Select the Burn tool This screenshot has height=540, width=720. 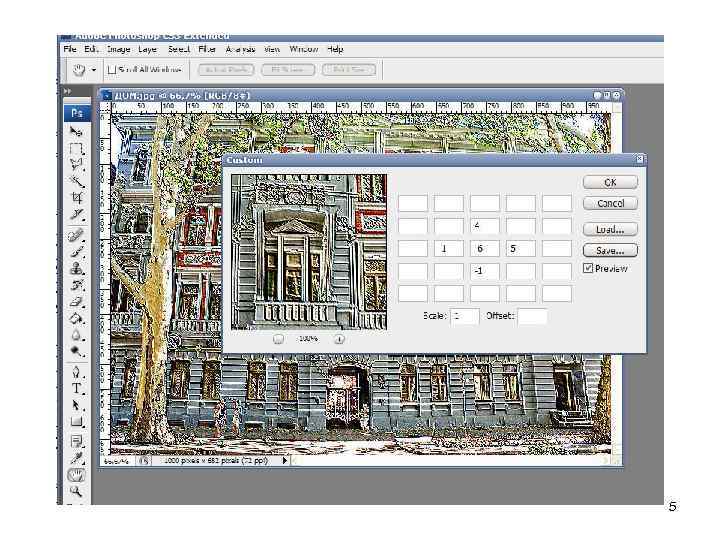[x=76, y=351]
